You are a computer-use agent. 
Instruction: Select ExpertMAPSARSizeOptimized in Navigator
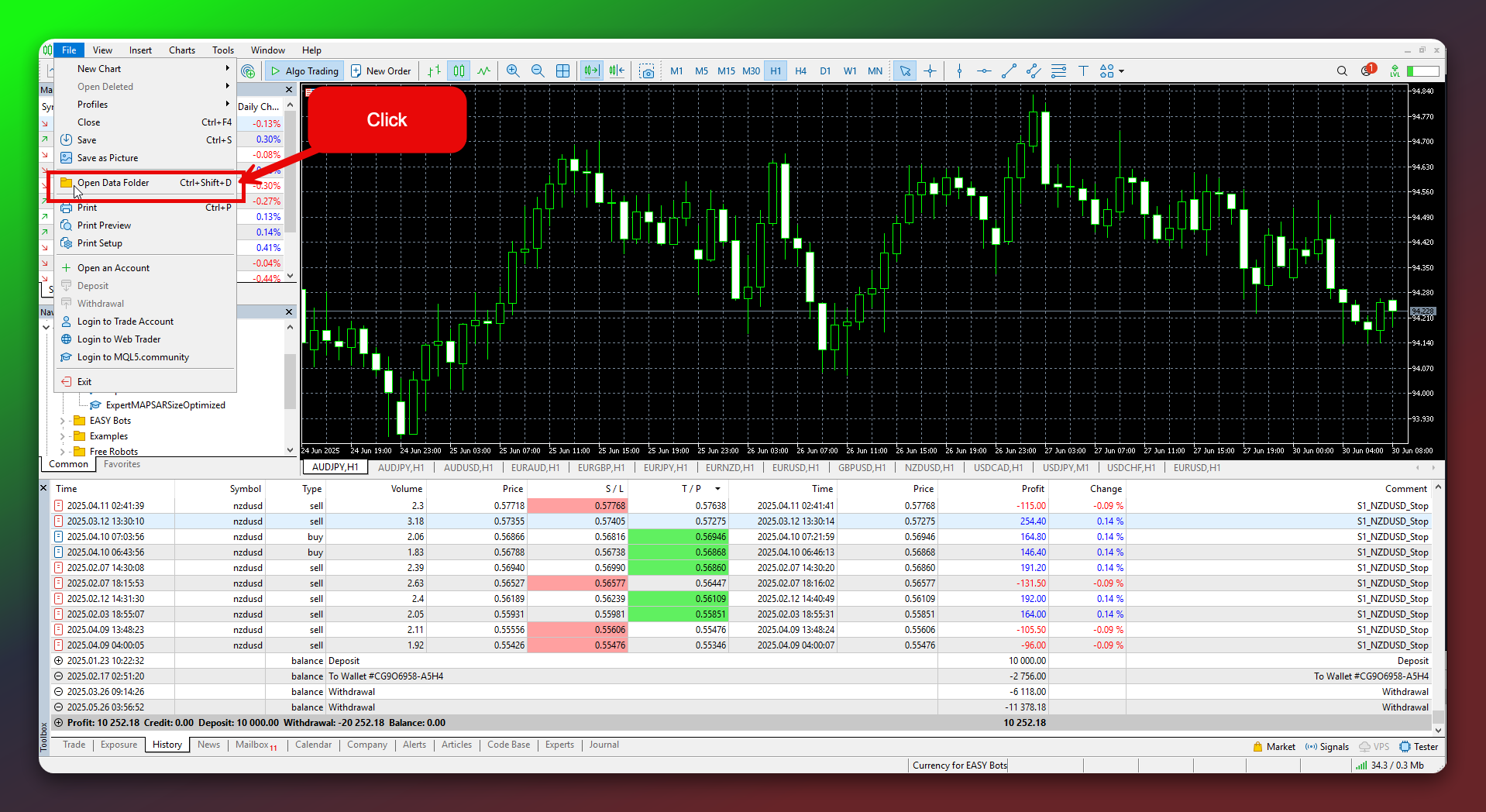(165, 404)
